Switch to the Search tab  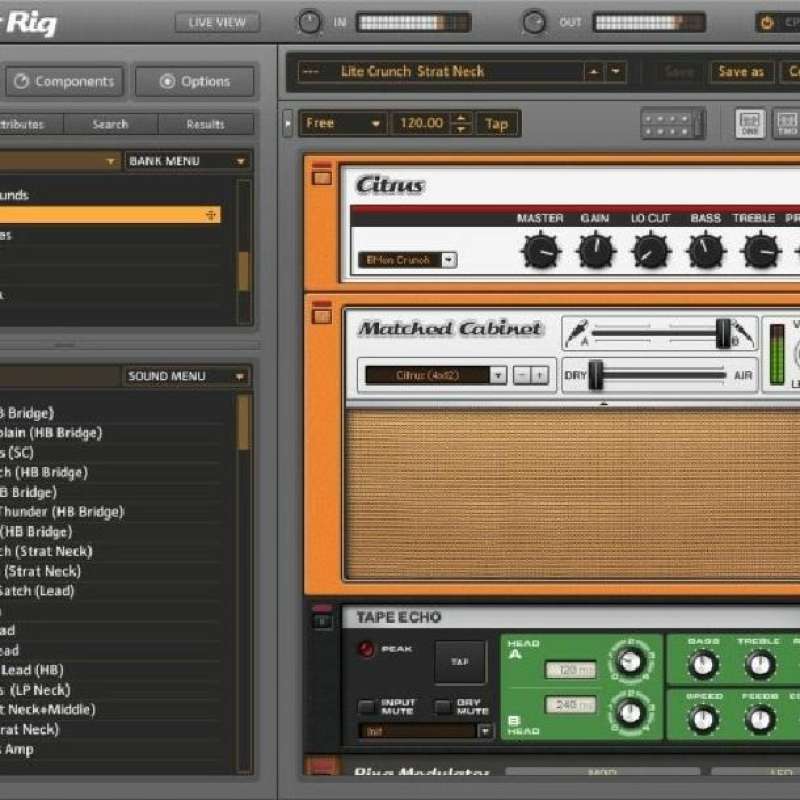[110, 124]
